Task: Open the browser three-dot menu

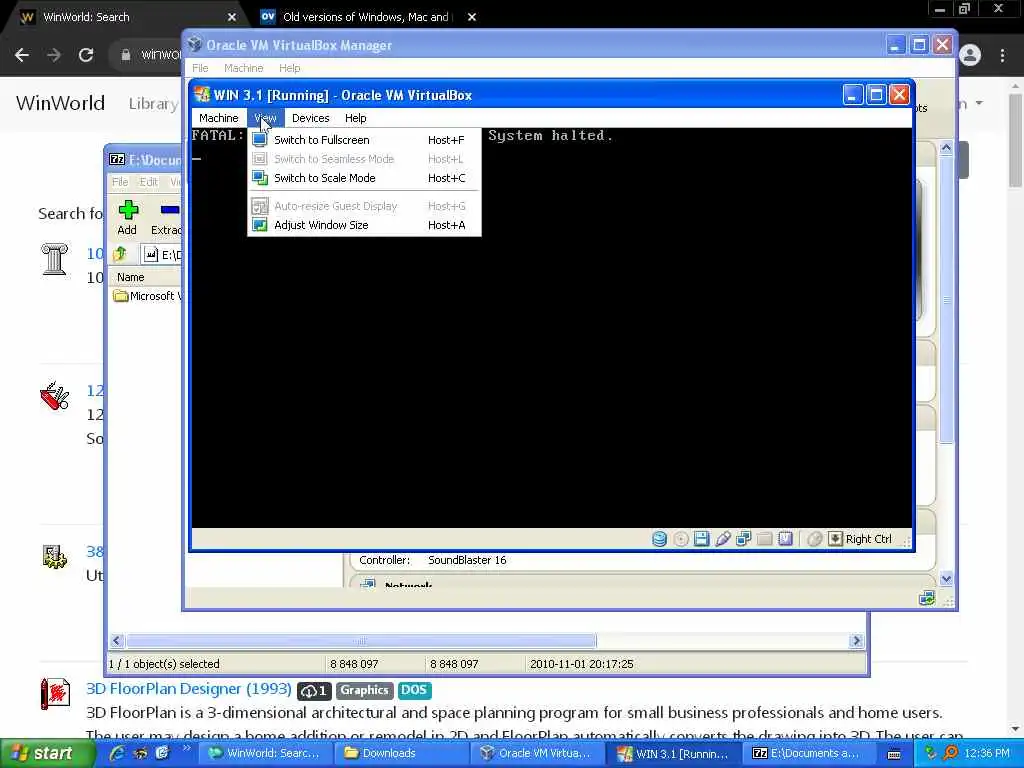Action: coord(1002,55)
